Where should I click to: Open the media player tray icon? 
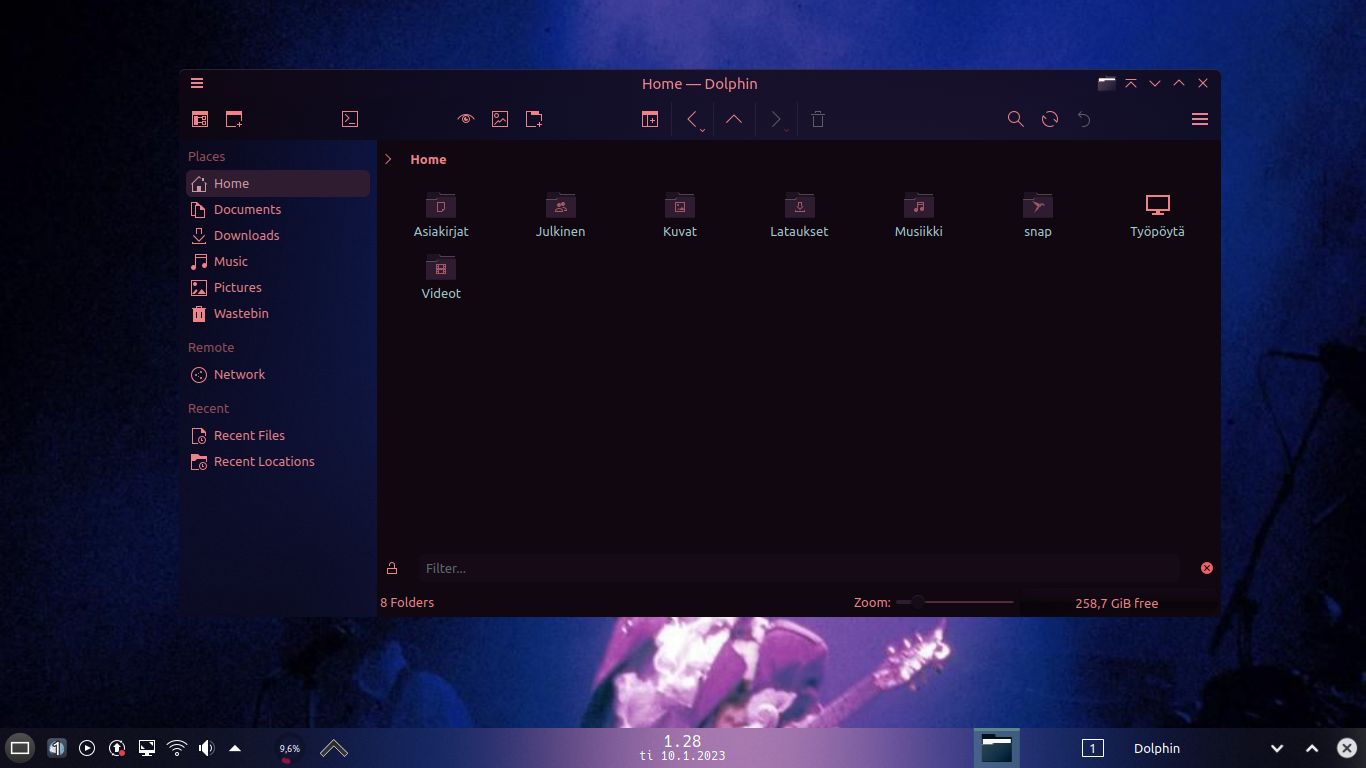click(x=87, y=747)
